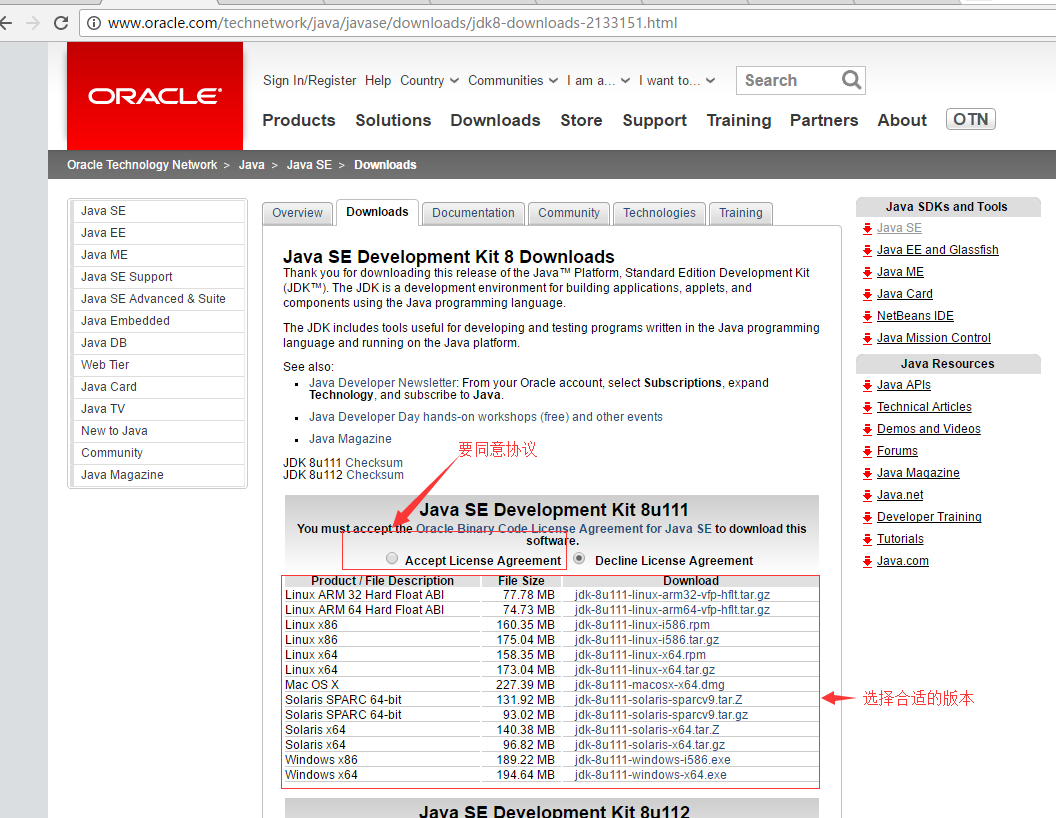This screenshot has height=818, width=1056.
Task: Open the Solutions menu
Action: point(393,120)
